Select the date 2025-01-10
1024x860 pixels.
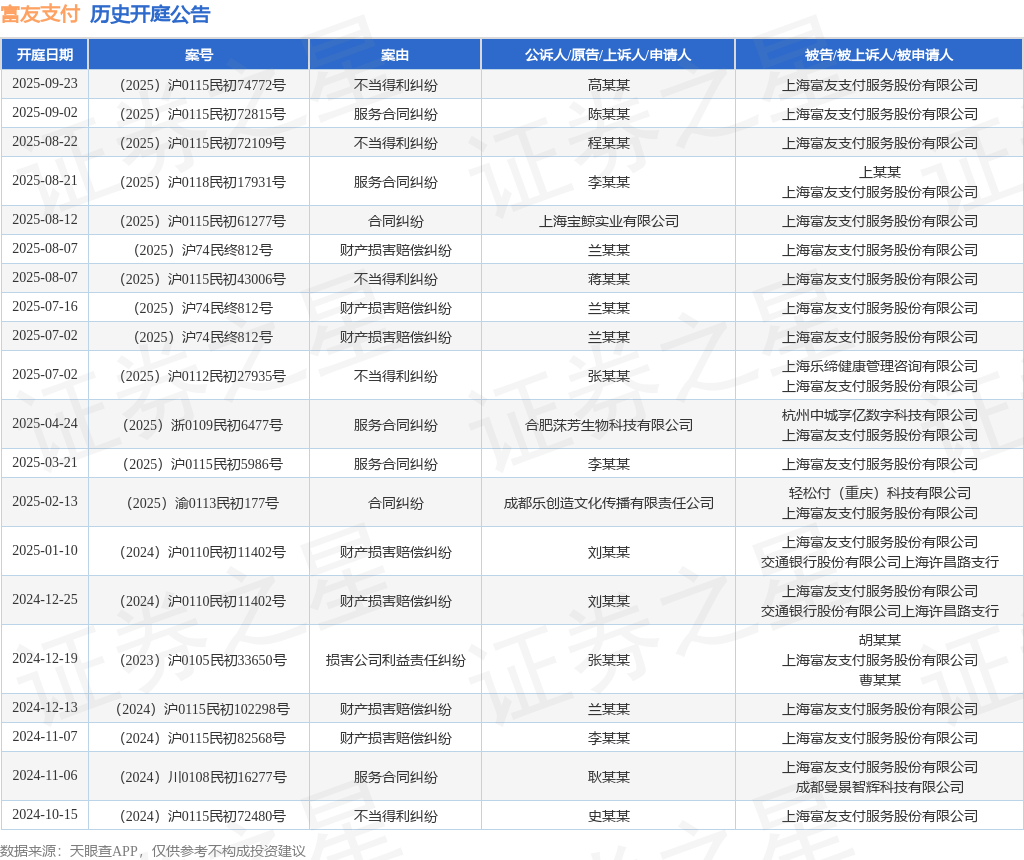click(x=44, y=550)
